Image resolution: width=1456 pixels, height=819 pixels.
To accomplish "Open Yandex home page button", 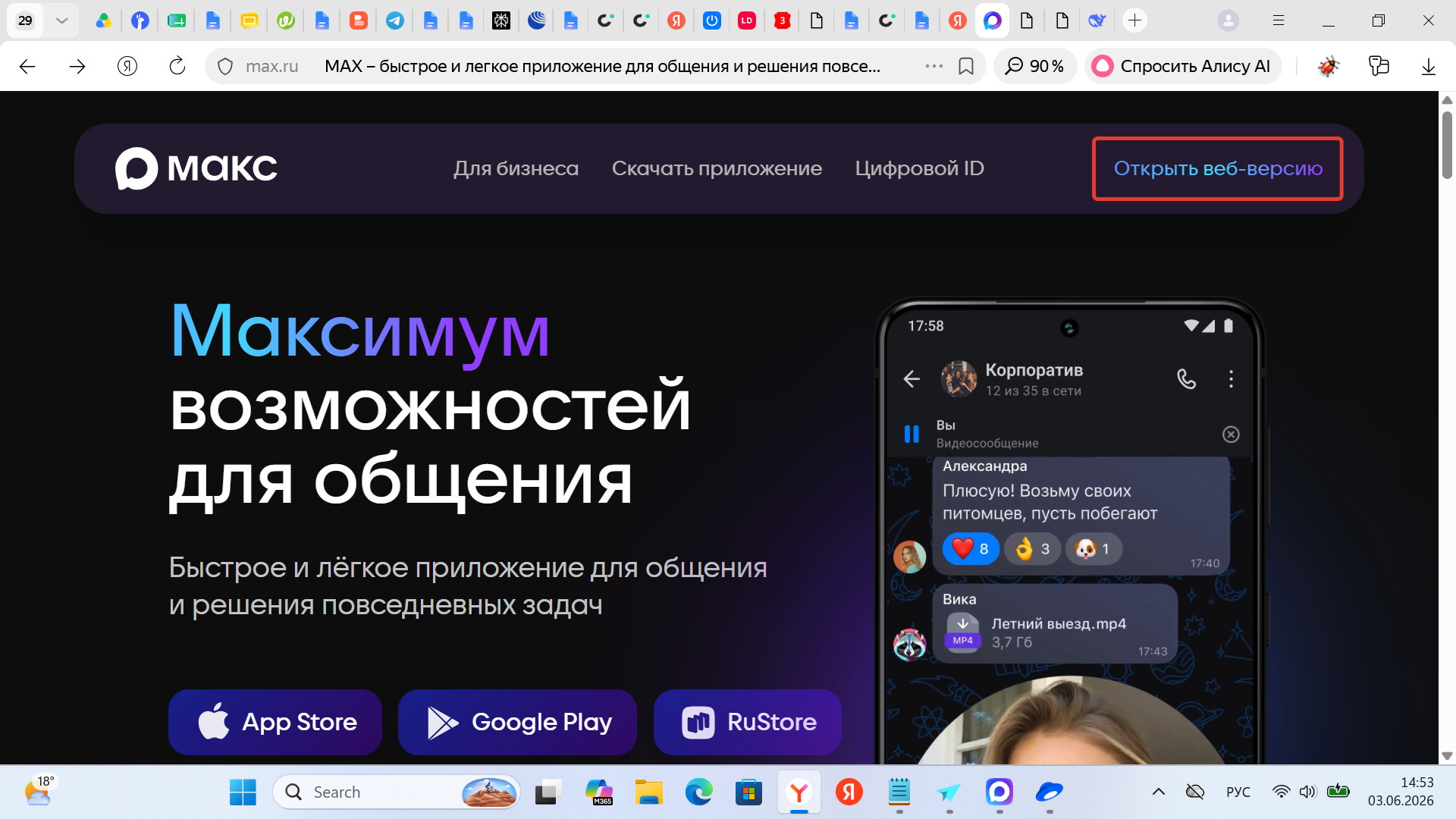I will 127,67.
